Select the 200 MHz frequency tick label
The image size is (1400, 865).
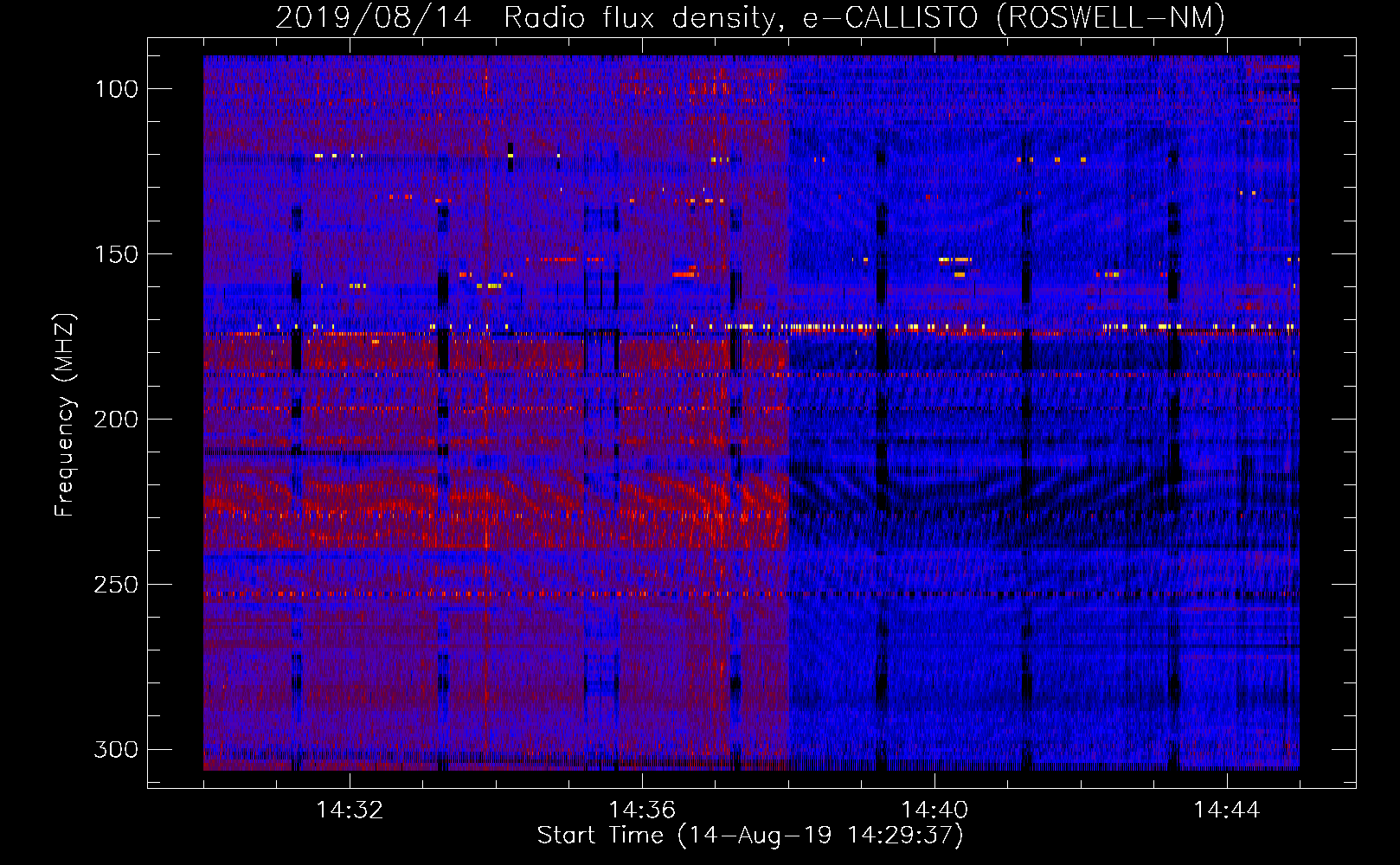pyautogui.click(x=116, y=420)
